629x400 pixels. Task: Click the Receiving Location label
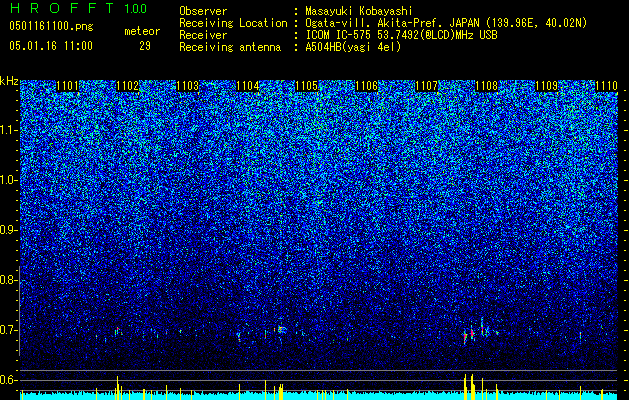coord(233,23)
